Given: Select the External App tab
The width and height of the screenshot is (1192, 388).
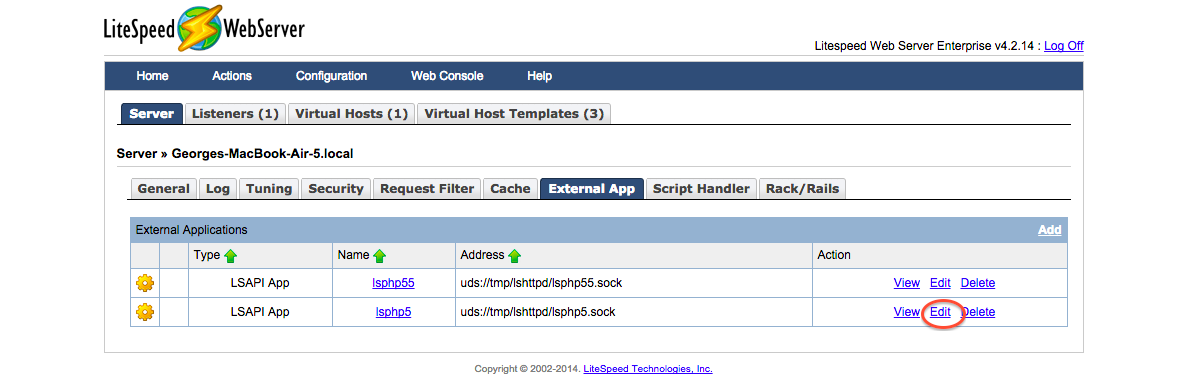Looking at the screenshot, I should pyautogui.click(x=591, y=189).
